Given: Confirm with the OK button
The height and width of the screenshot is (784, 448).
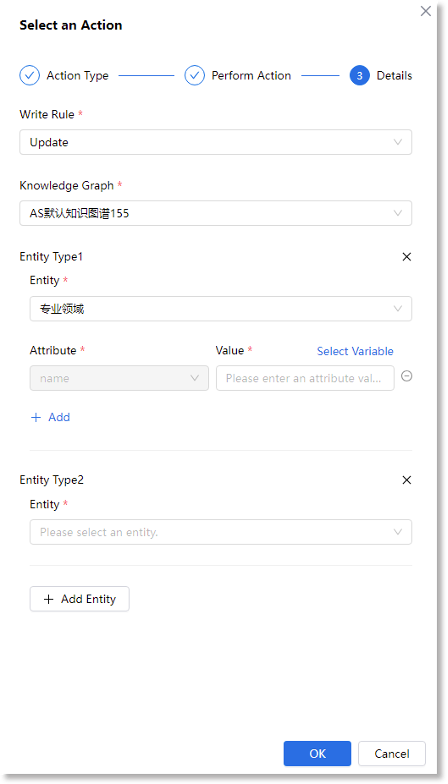Looking at the screenshot, I should [x=317, y=754].
